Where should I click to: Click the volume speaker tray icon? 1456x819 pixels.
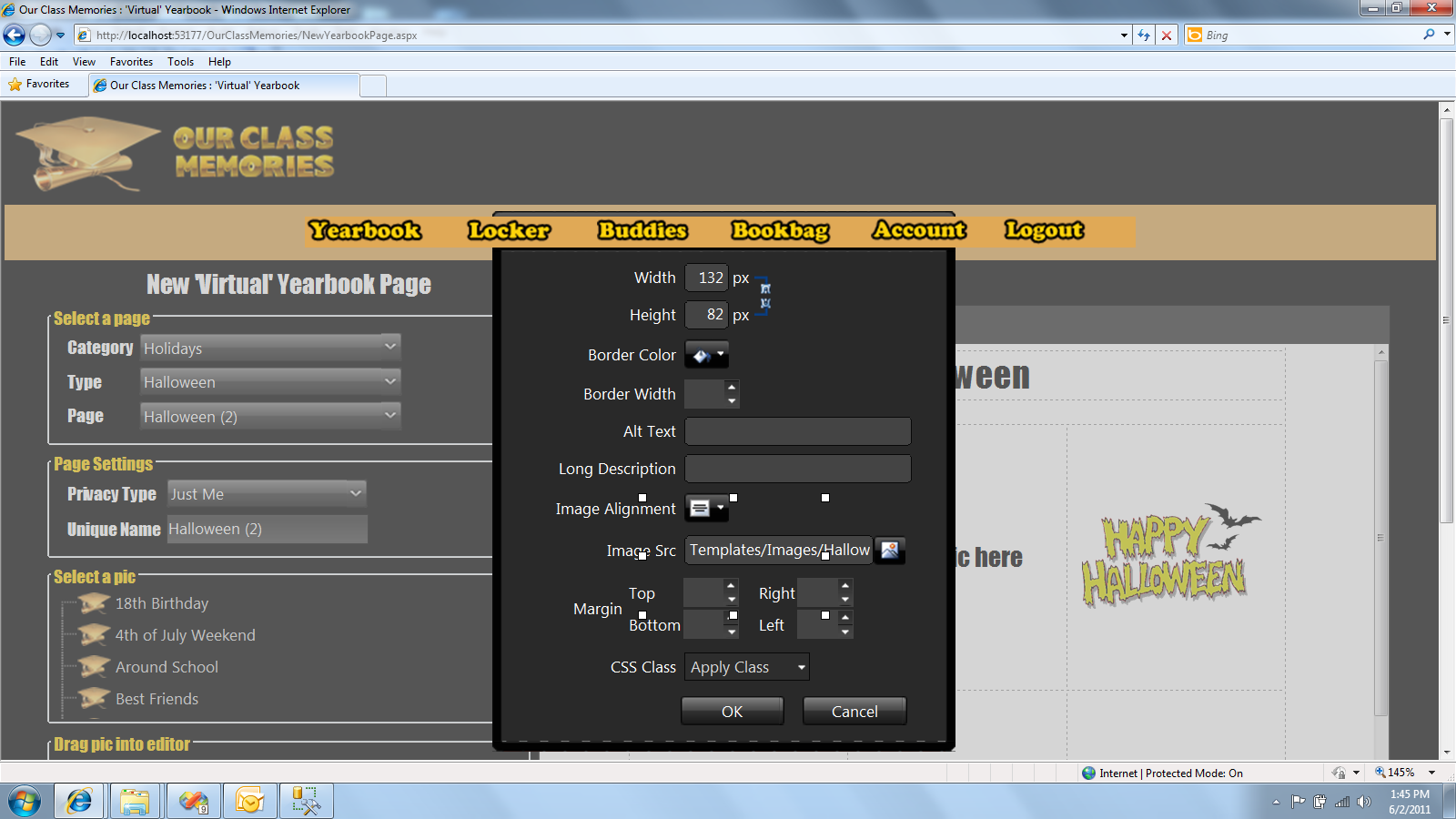click(1363, 802)
